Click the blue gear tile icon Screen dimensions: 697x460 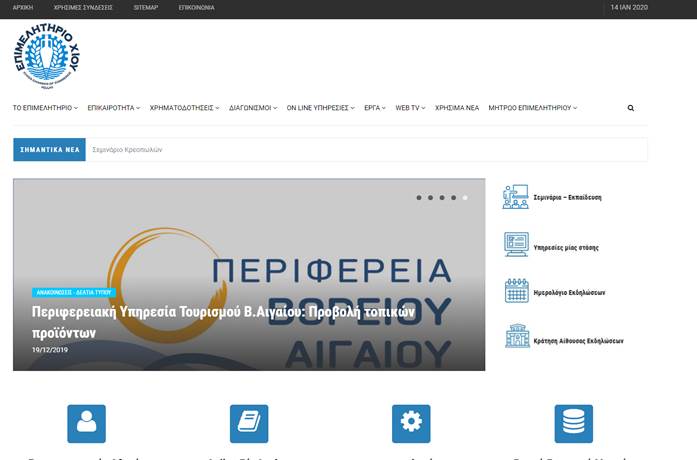[411, 424]
